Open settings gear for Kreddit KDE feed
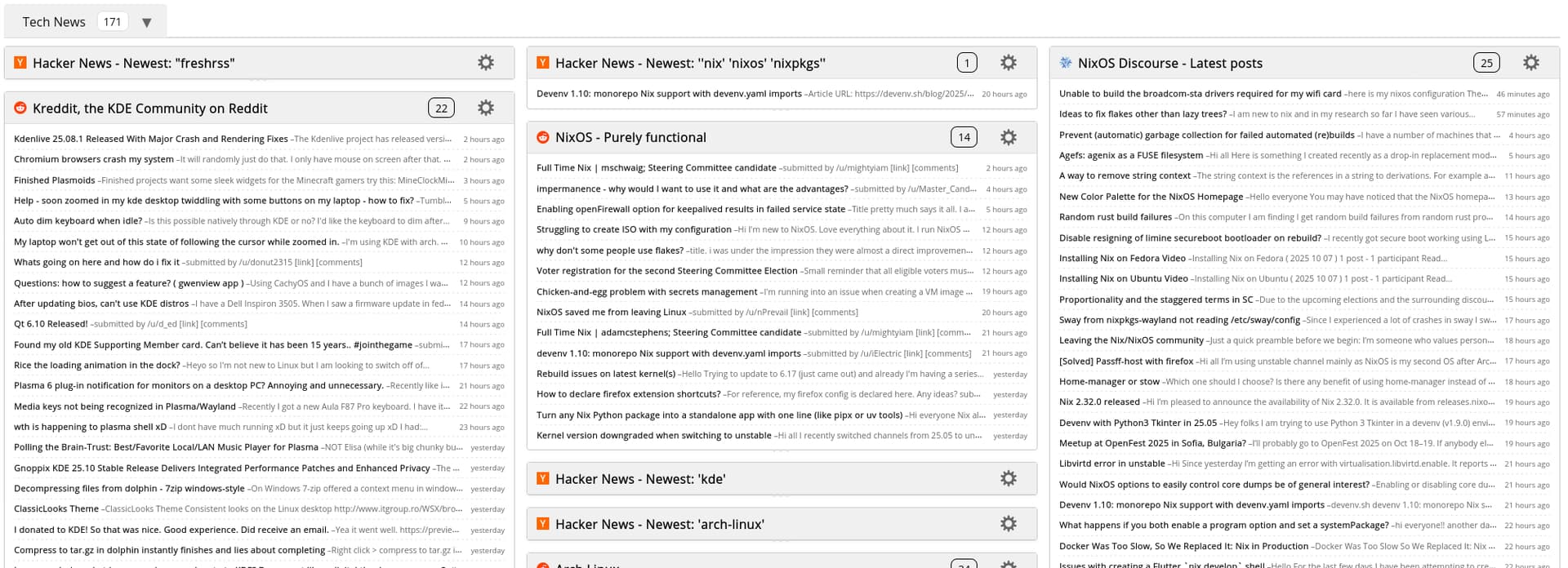This screenshot has width=1568, height=568. [x=486, y=108]
